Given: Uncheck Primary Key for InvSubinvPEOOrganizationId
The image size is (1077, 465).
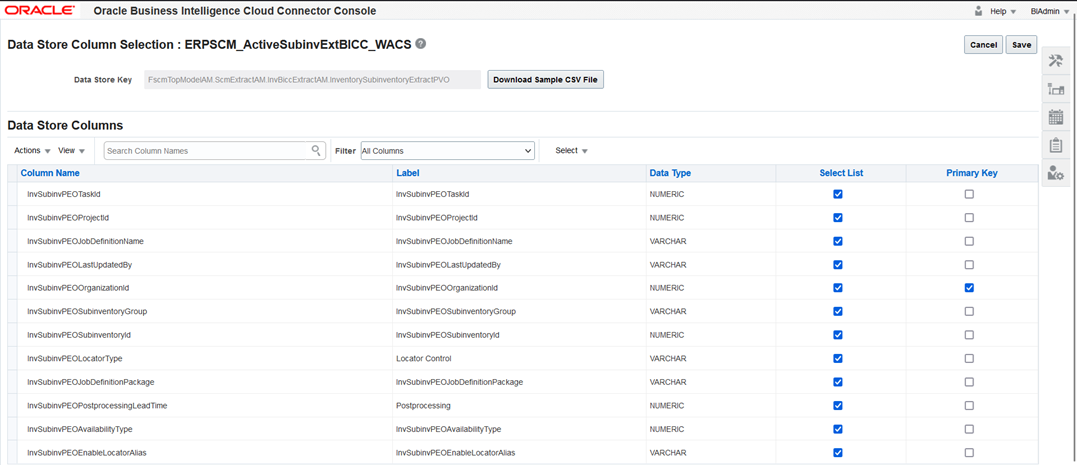Looking at the screenshot, I should coord(968,288).
